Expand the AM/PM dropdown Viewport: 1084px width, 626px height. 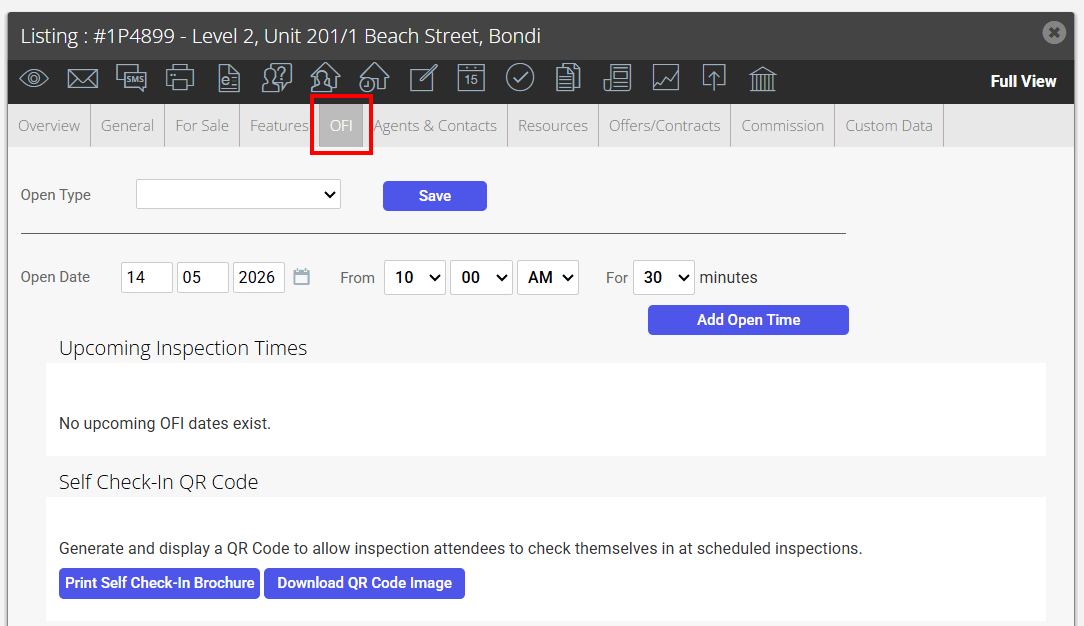[x=548, y=277]
